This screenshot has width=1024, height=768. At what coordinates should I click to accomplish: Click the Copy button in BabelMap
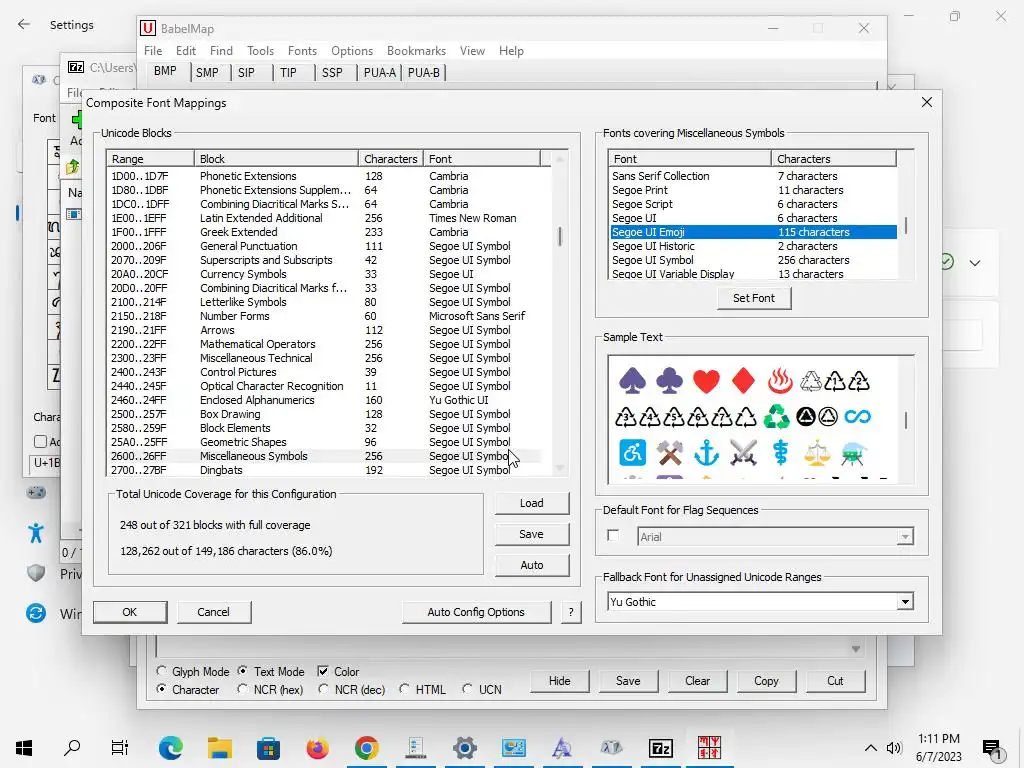coord(766,680)
